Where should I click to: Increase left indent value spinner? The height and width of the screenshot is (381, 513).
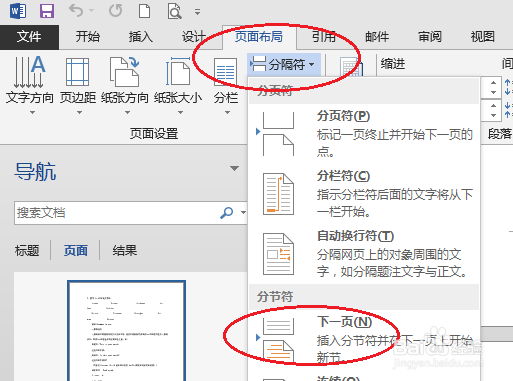pyautogui.click(x=494, y=82)
